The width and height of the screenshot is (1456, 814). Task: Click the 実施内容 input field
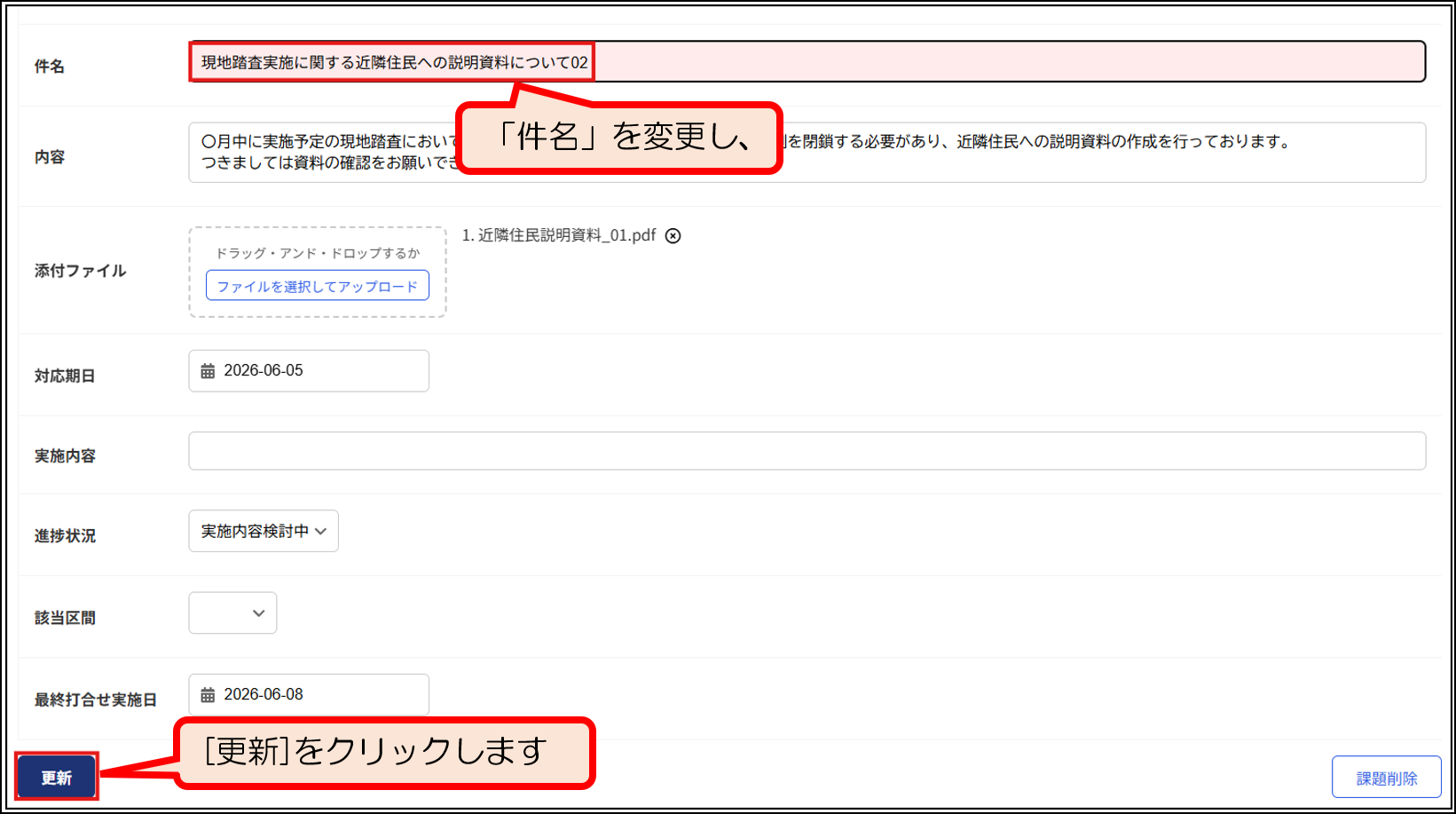(807, 451)
